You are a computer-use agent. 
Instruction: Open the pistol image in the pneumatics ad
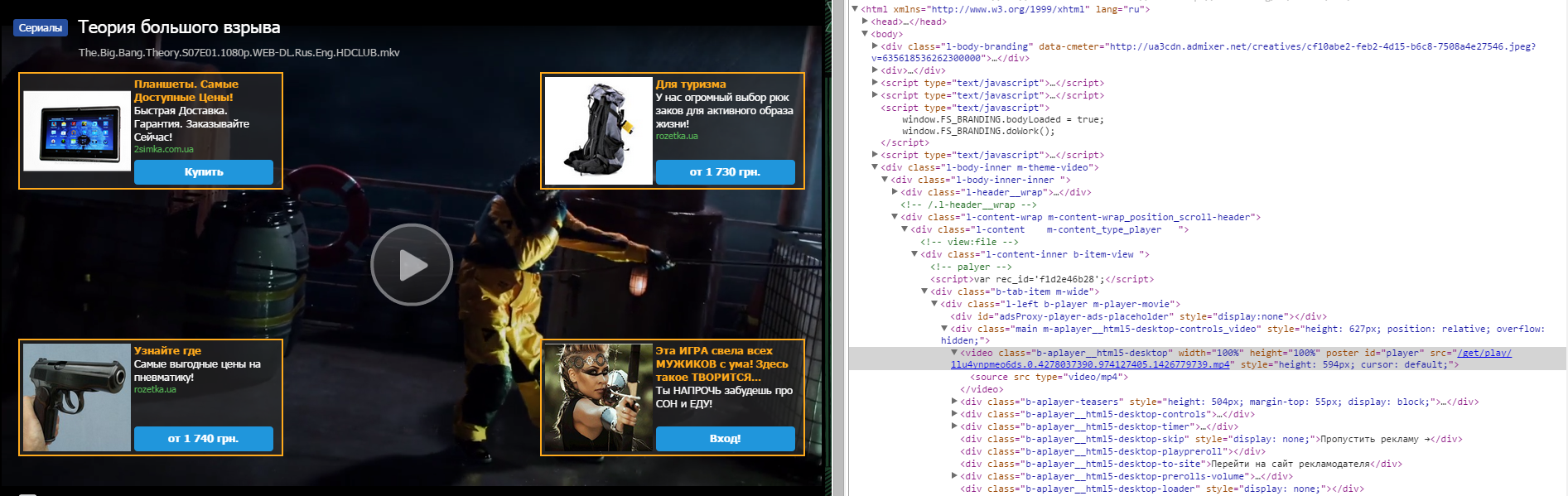pyautogui.click(x=77, y=397)
